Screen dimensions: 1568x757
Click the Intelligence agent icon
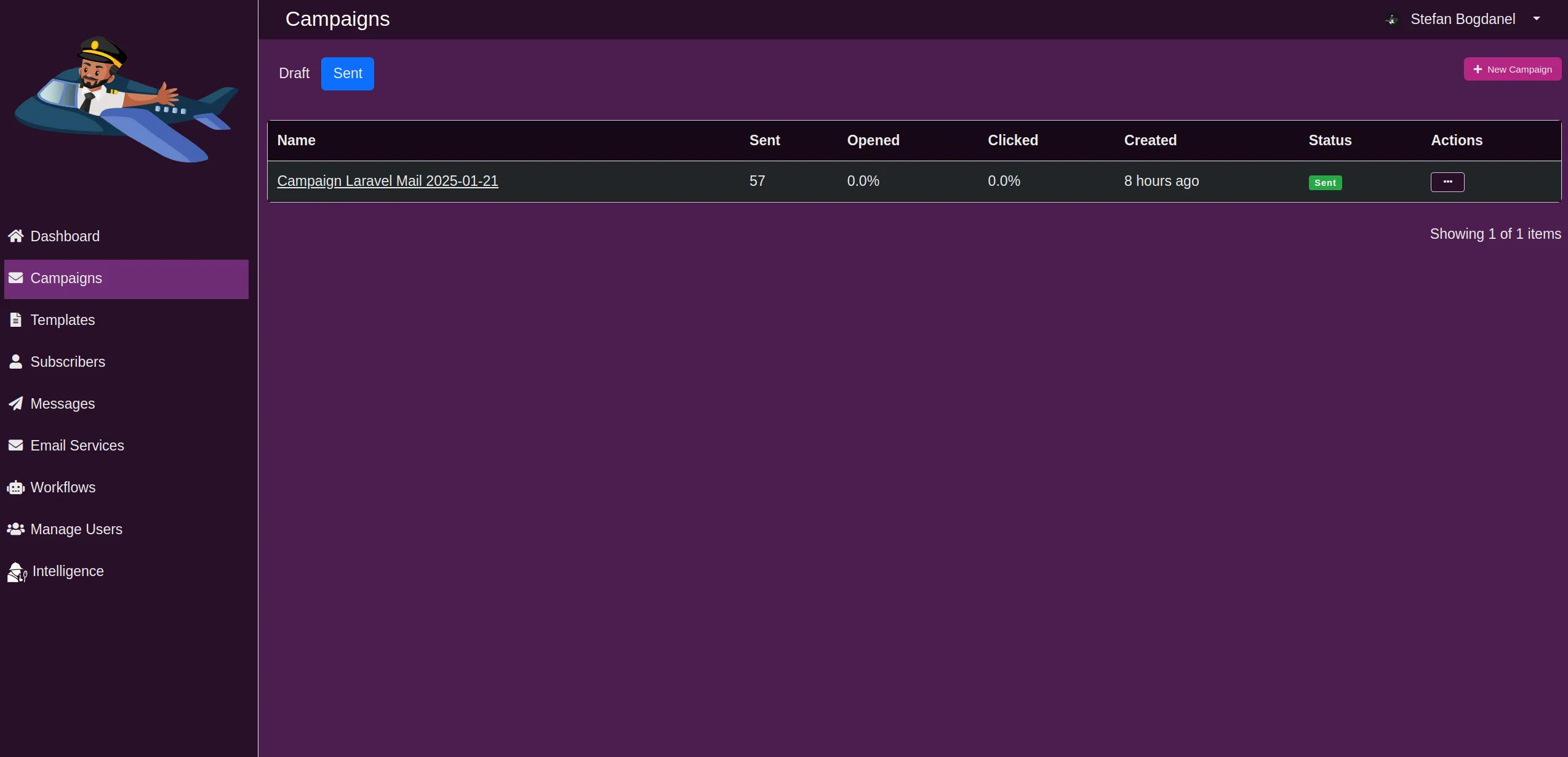click(x=17, y=572)
